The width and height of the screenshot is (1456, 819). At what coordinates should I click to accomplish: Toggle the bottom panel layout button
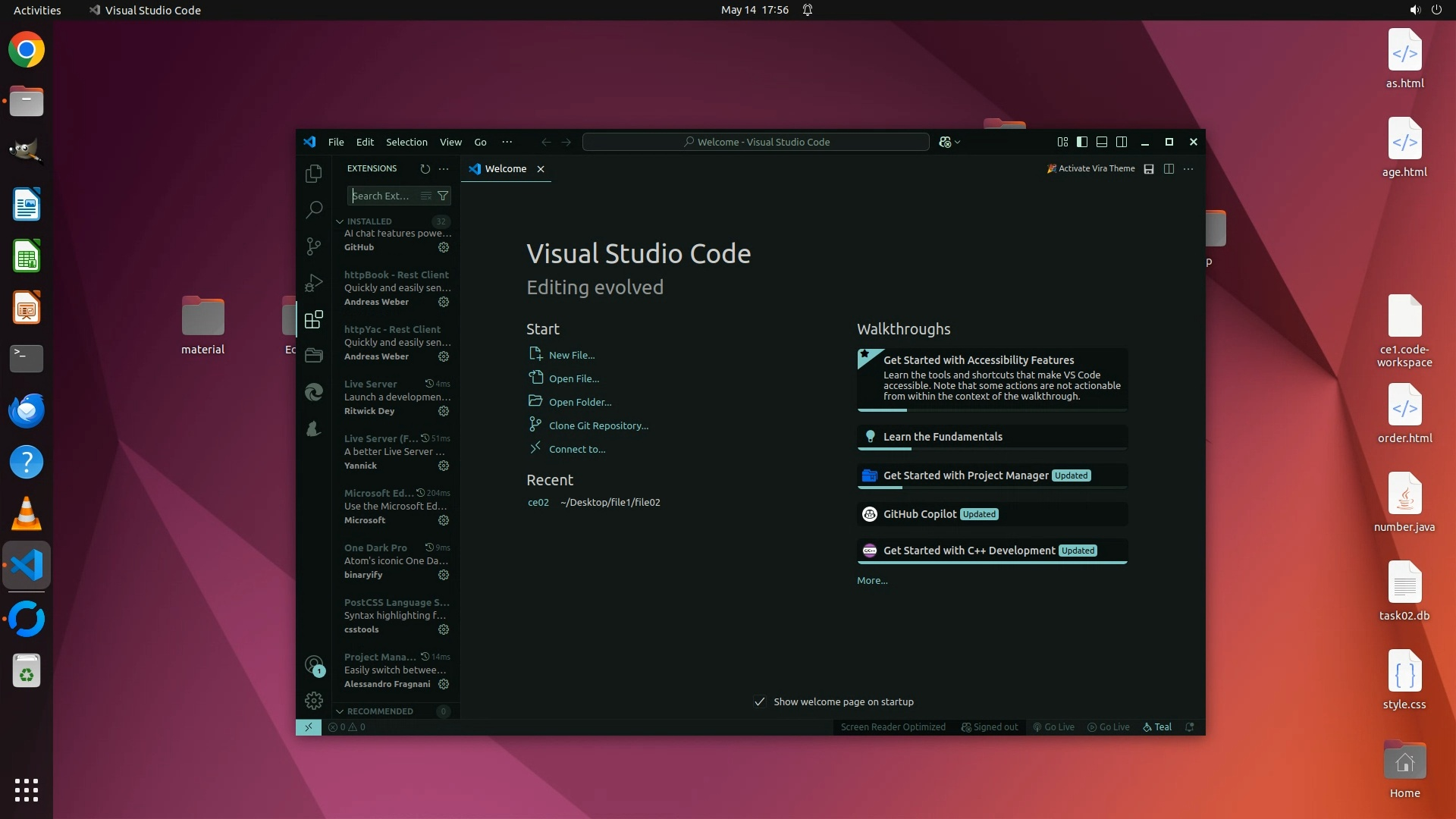(1102, 142)
